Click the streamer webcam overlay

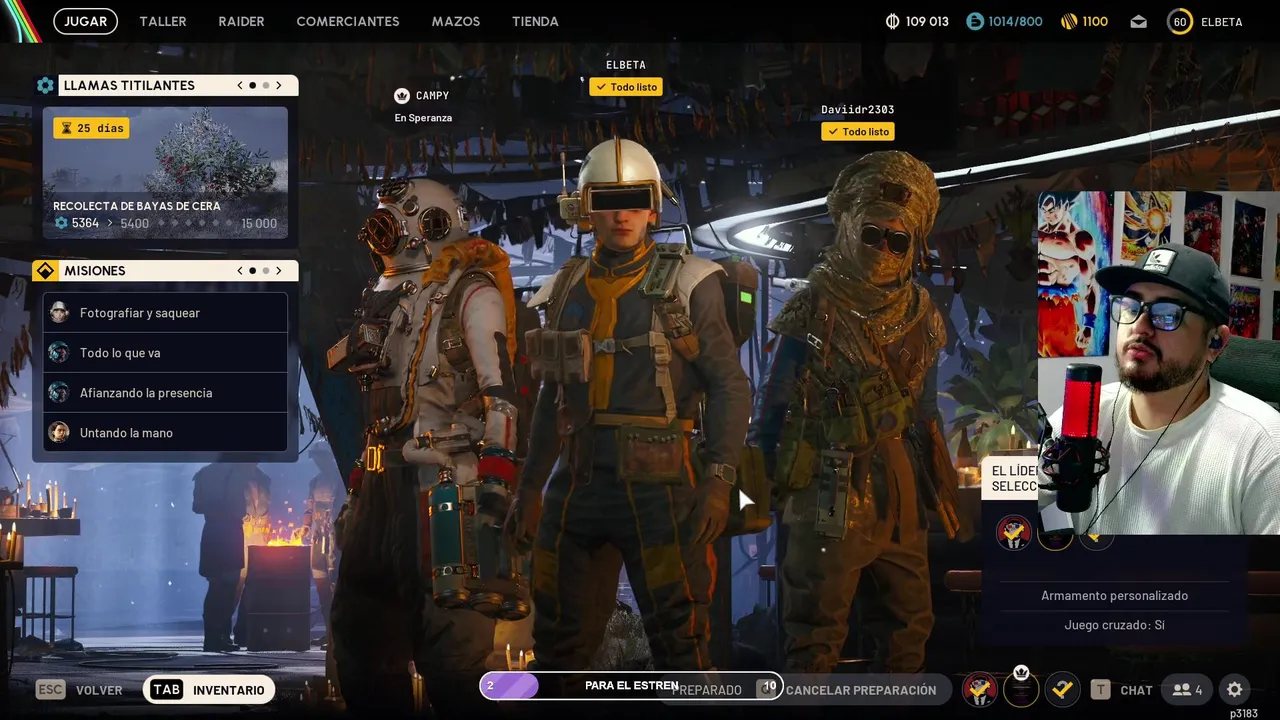click(1159, 362)
